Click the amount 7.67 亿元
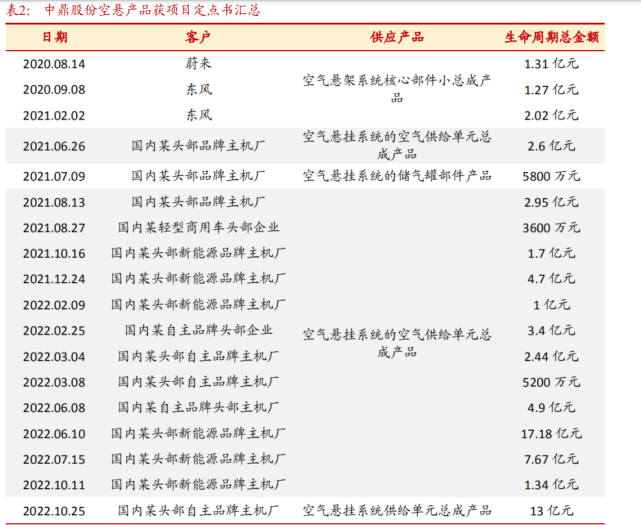The width and height of the screenshot is (641, 525). (551, 460)
